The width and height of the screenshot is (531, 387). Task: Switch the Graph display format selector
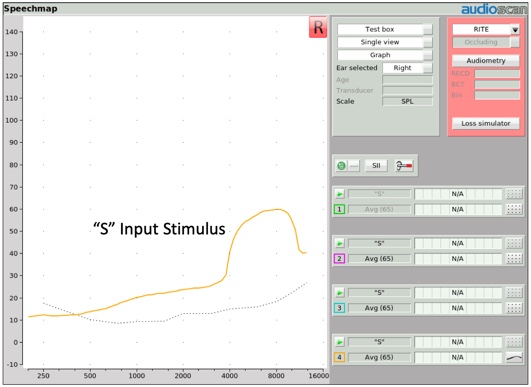(385, 55)
